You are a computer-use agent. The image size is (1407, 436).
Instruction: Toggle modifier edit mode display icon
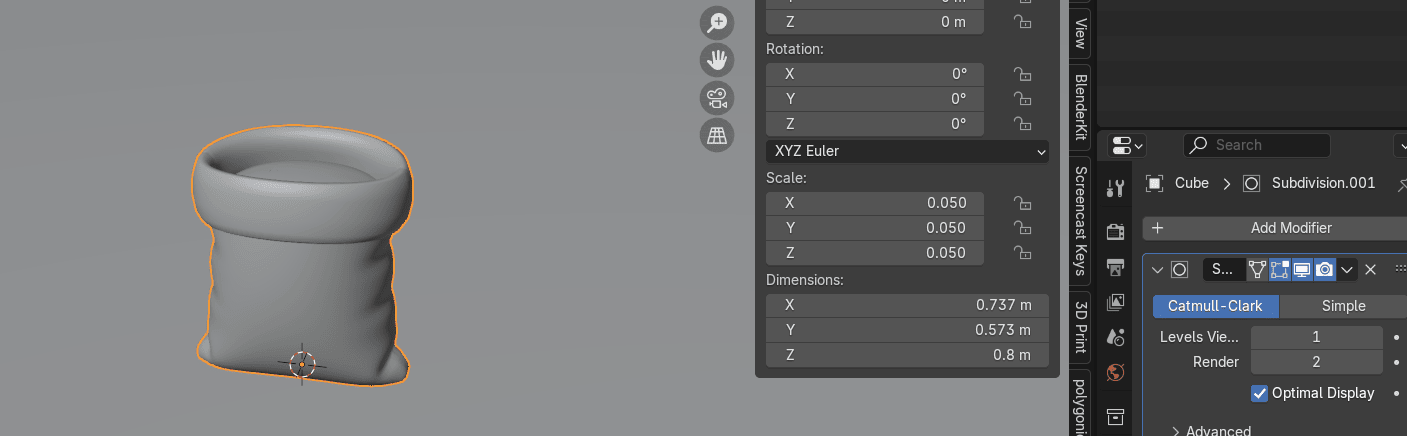[1279, 270]
